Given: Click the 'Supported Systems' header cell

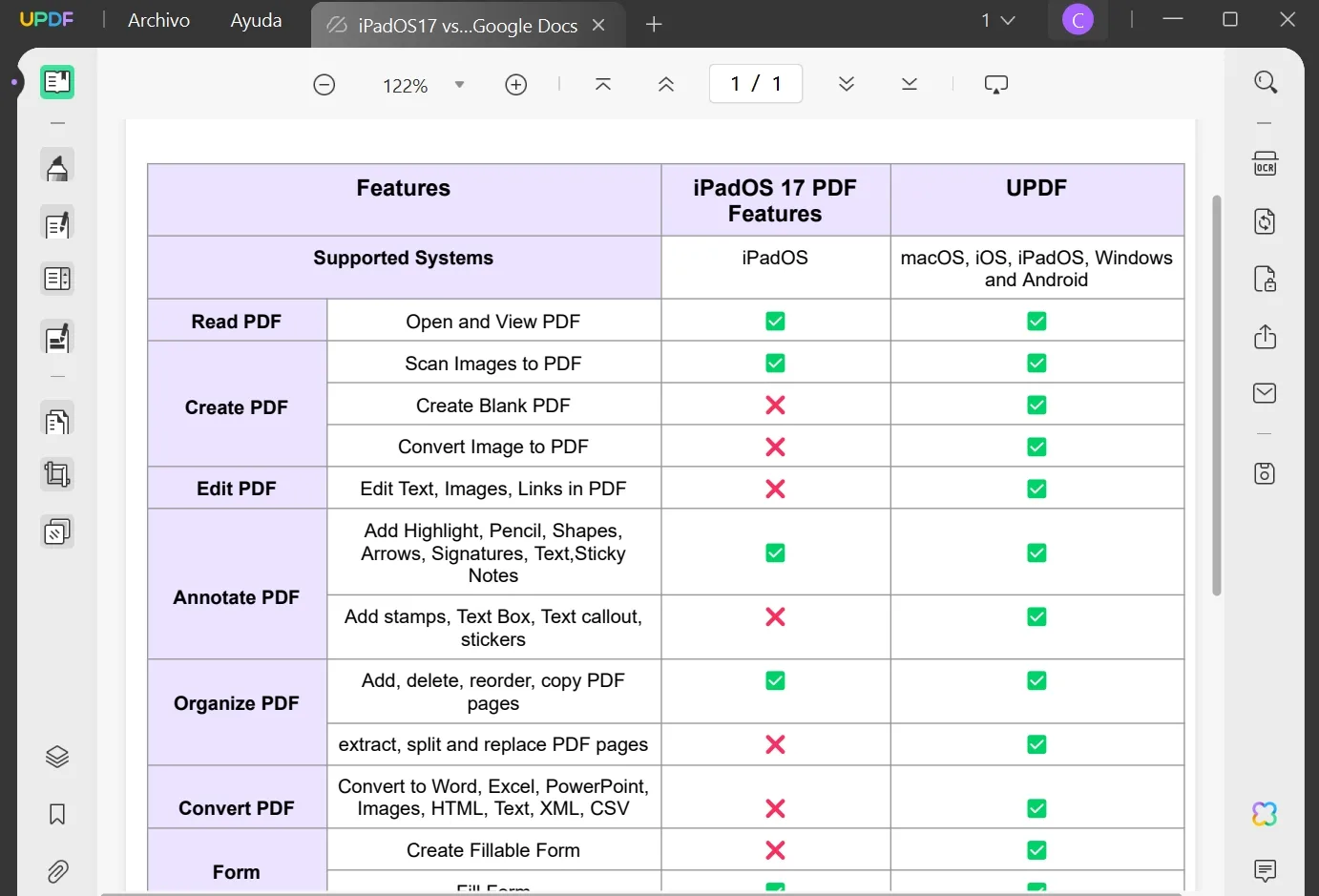Looking at the screenshot, I should point(404,268).
